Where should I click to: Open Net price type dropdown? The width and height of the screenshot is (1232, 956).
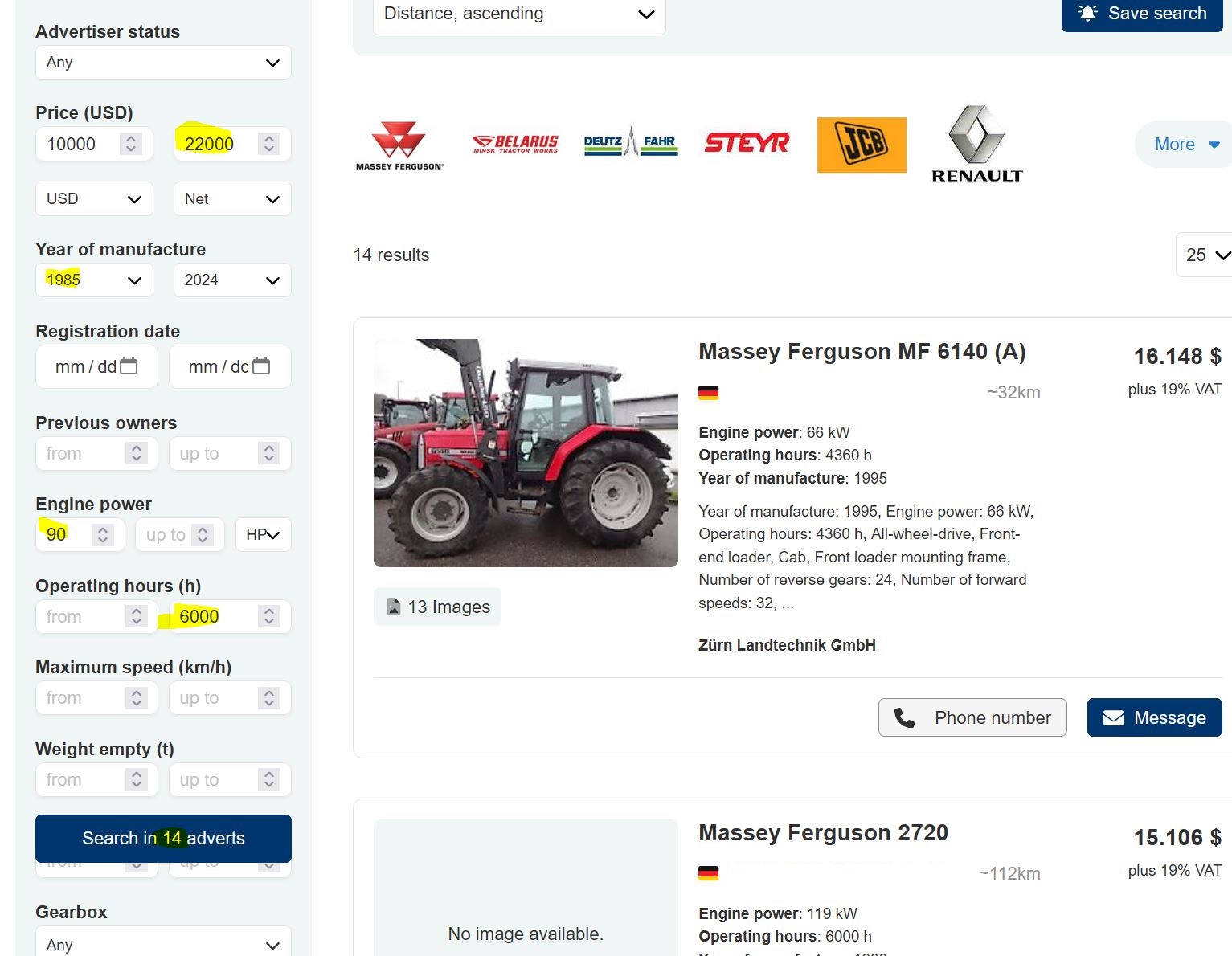232,199
